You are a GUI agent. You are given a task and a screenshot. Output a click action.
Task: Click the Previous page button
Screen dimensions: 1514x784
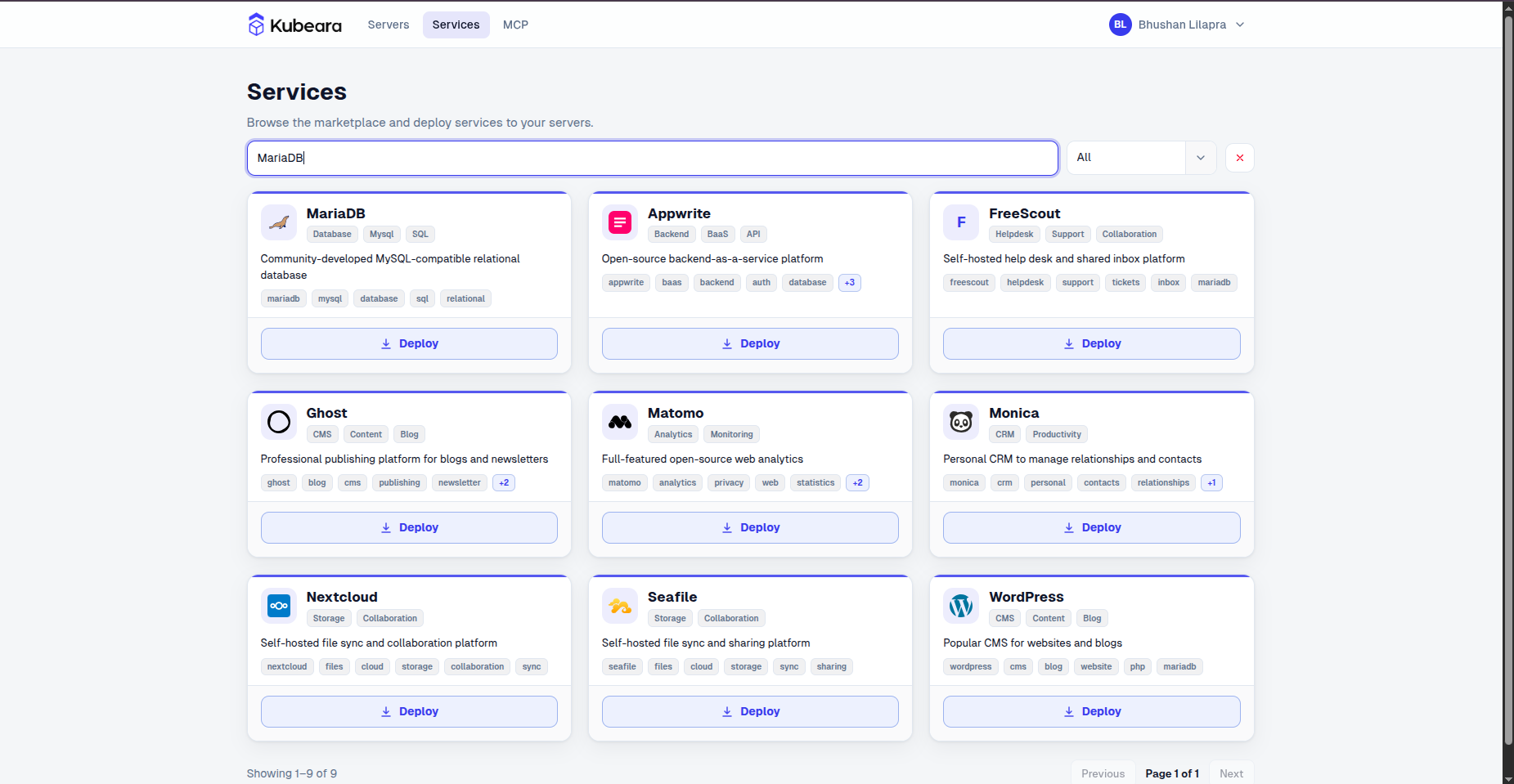1103,773
